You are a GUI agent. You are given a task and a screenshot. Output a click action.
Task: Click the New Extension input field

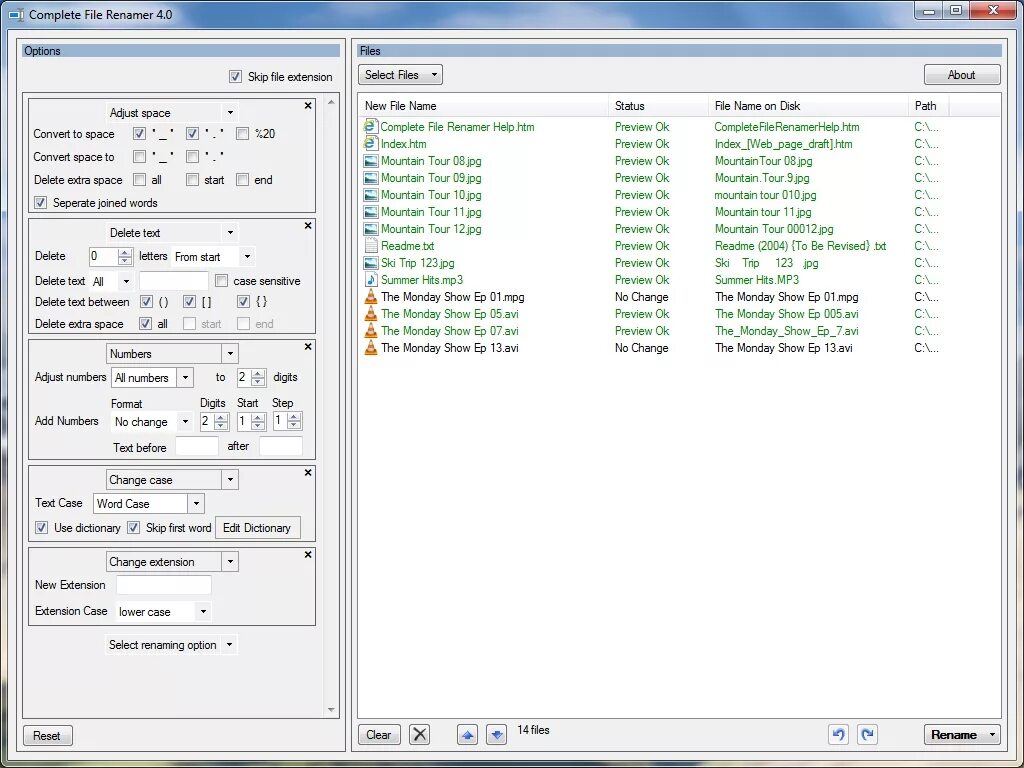[163, 584]
